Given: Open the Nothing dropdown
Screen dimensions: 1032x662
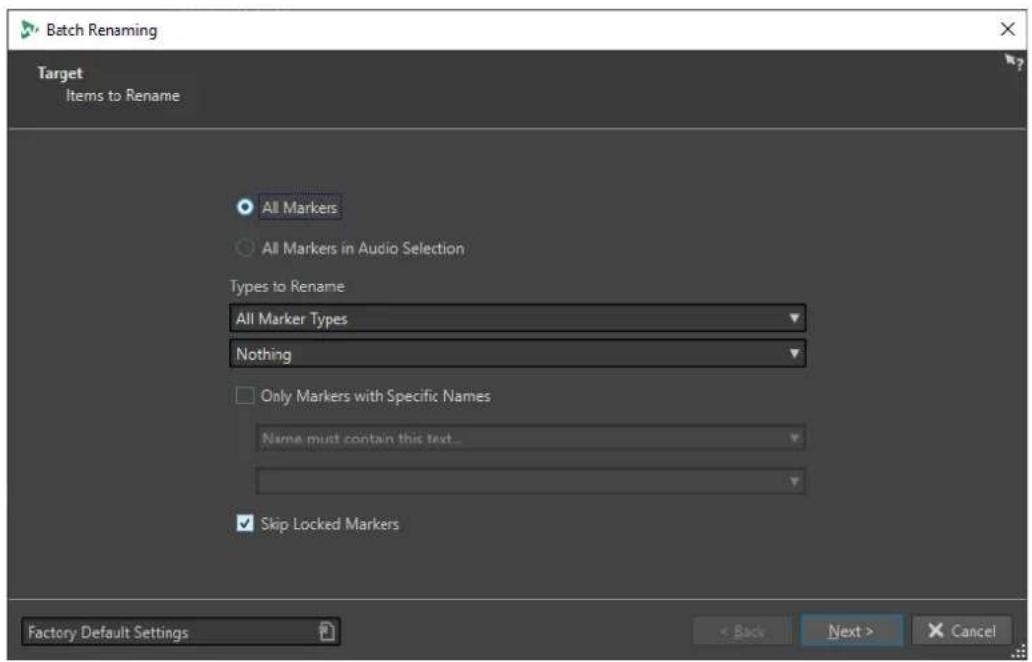Looking at the screenshot, I should click(517, 354).
